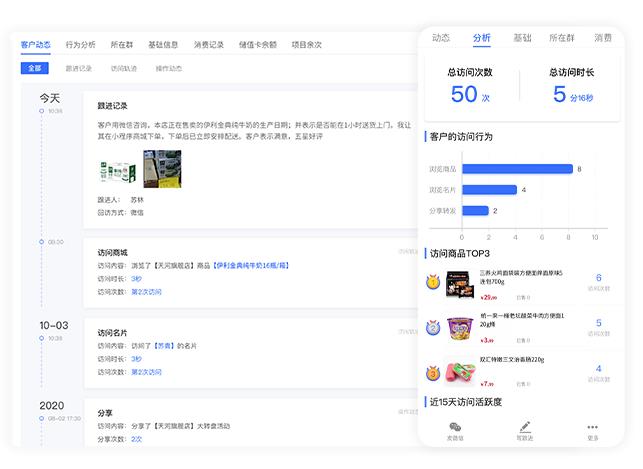Click the 今天 10:38 timeline dot
The image size is (643, 469).
(x=41, y=111)
